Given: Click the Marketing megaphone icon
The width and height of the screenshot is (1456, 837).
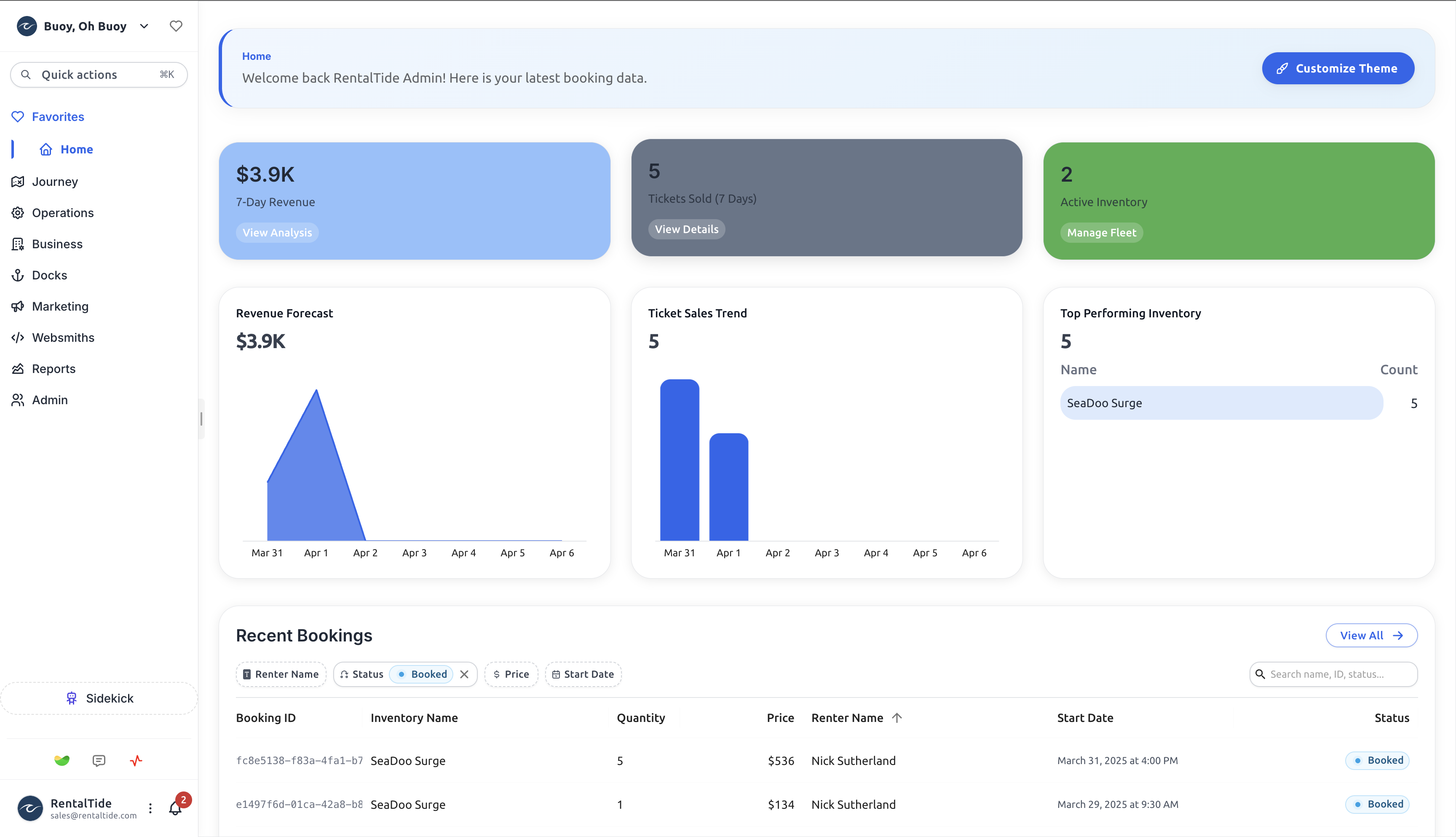Looking at the screenshot, I should tap(18, 306).
